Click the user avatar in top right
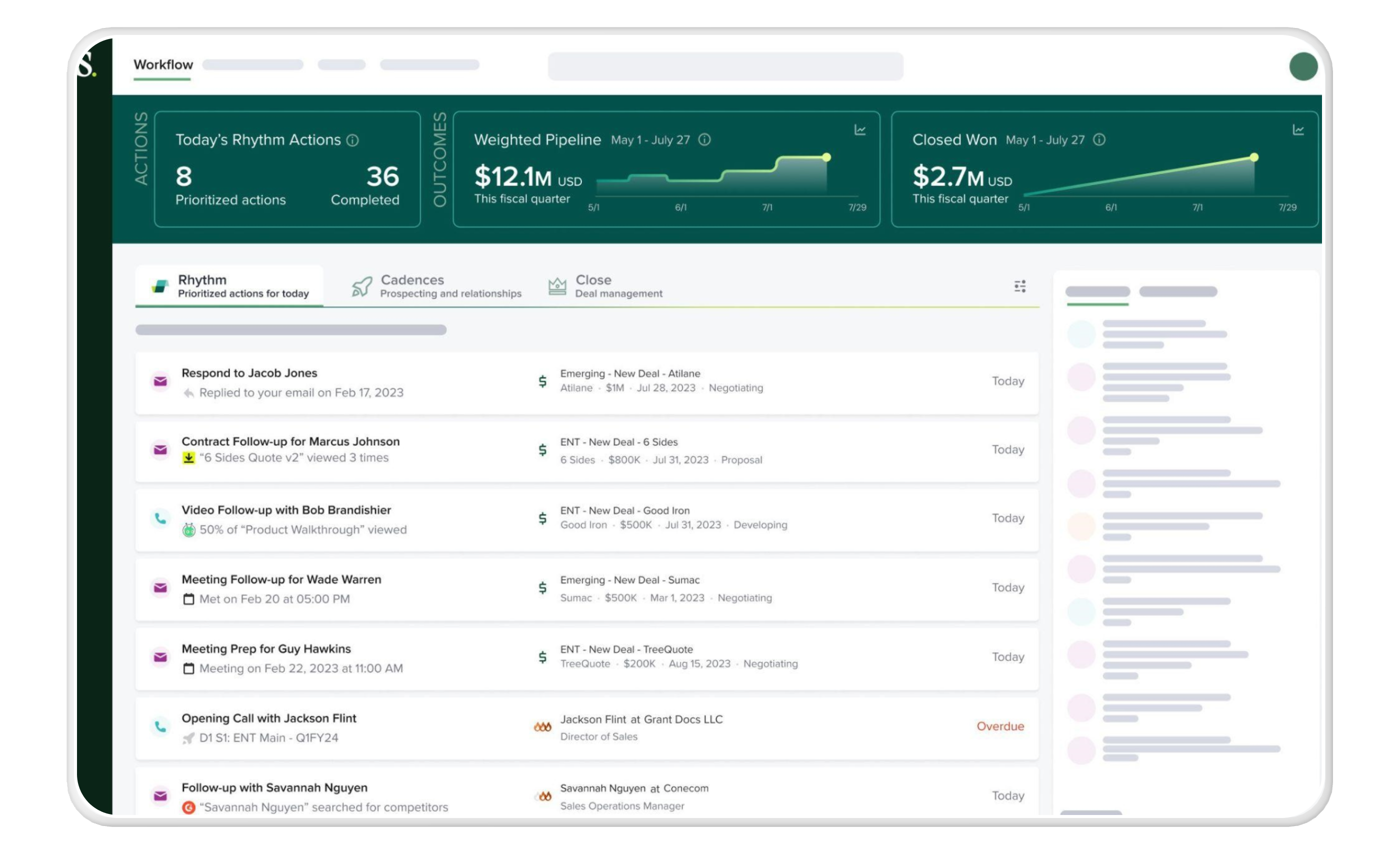The image size is (1400, 854). pyautogui.click(x=1303, y=66)
